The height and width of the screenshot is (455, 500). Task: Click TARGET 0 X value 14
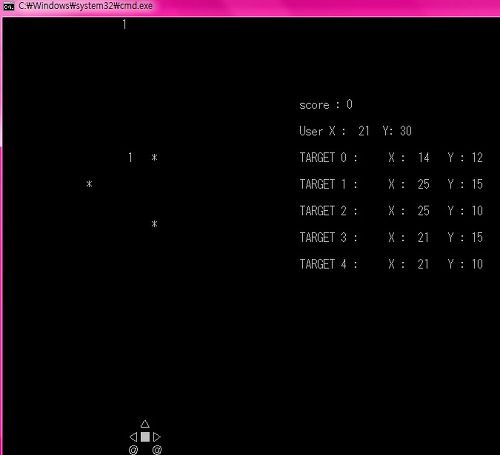click(424, 157)
